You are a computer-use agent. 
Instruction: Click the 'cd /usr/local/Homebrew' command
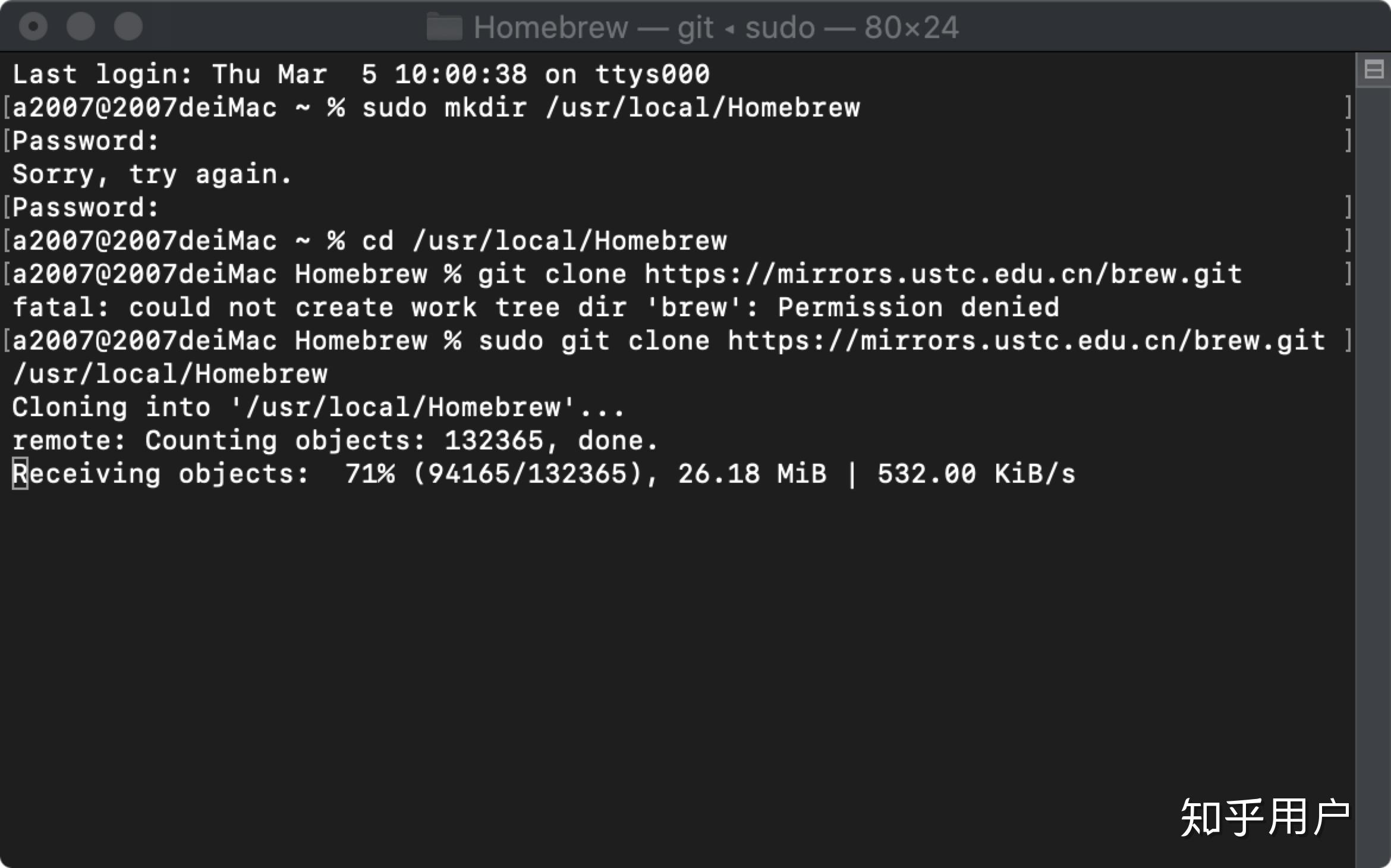coord(544,241)
